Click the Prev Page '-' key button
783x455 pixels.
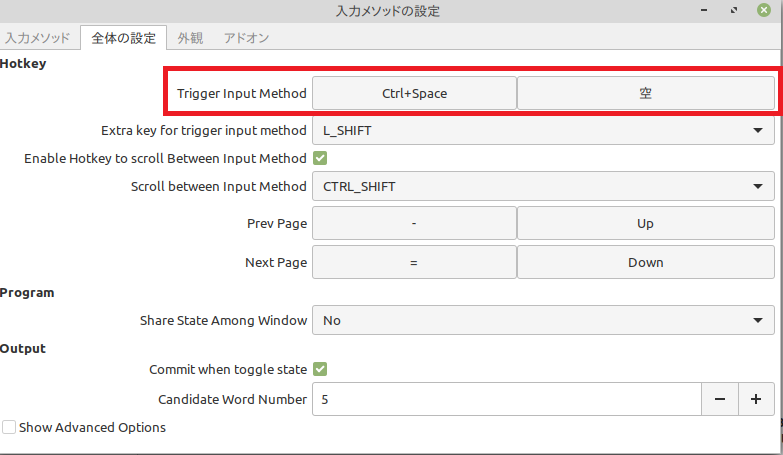(414, 223)
